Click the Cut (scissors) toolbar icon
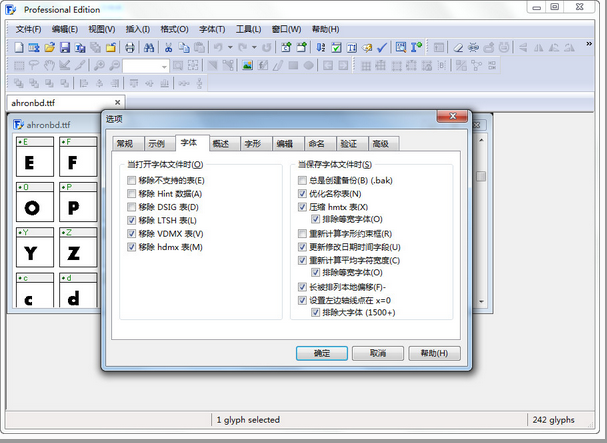Screen dimensions: 607x443 169,47
